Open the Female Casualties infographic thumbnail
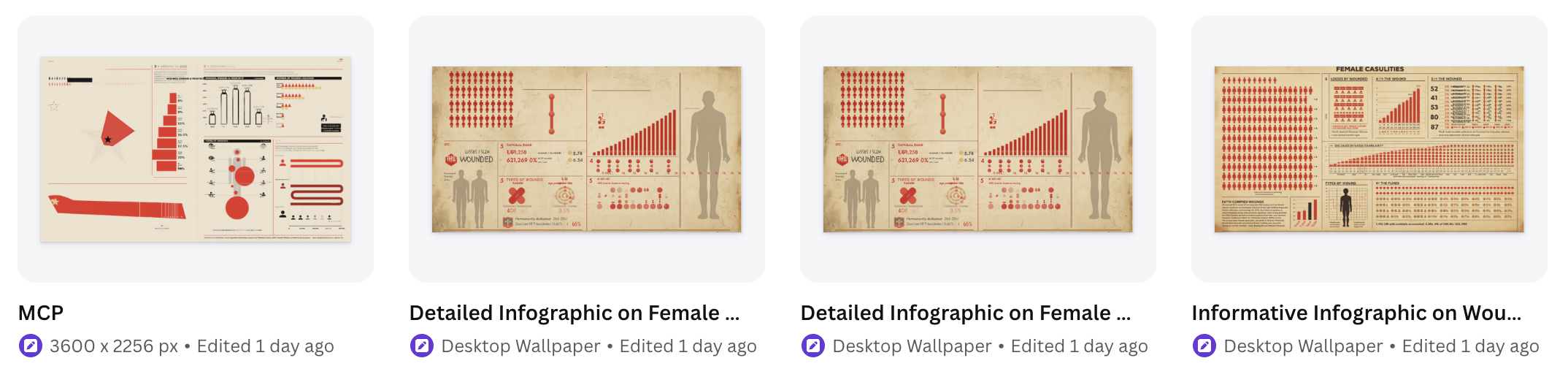 tap(1369, 149)
